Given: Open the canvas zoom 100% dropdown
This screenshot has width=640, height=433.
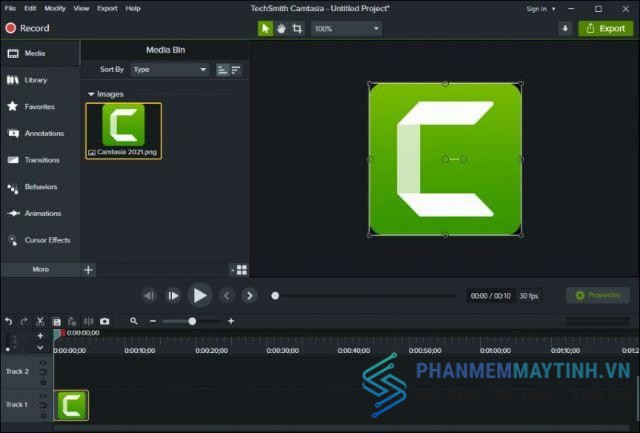Looking at the screenshot, I should pos(347,29).
